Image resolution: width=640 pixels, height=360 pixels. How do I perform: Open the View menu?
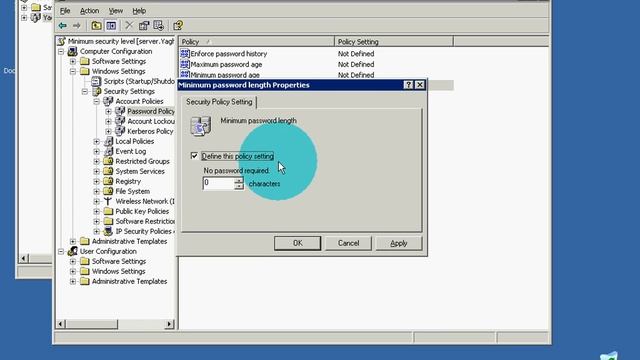pos(116,11)
